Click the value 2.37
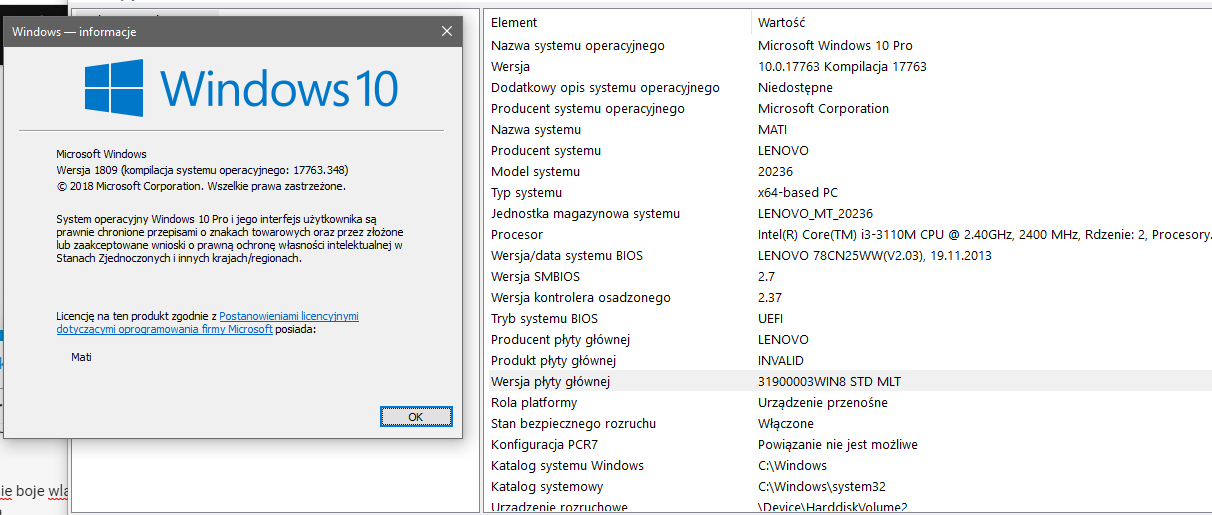Viewport: 1212px width, 515px height. tap(770, 297)
